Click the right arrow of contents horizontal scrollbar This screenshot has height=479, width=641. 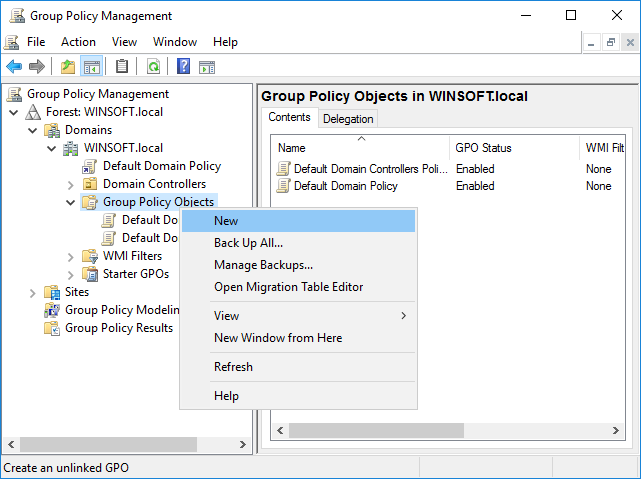[x=615, y=431]
